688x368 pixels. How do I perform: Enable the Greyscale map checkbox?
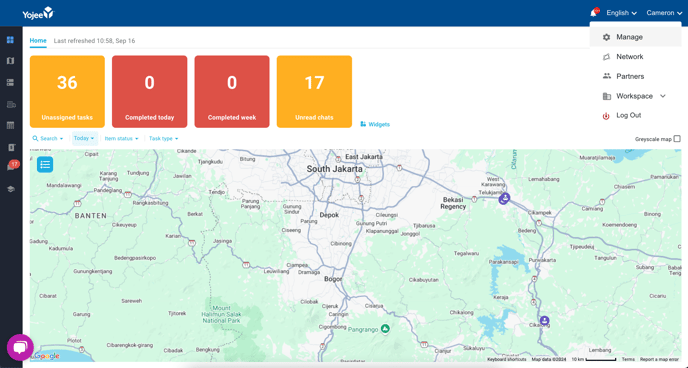point(677,139)
